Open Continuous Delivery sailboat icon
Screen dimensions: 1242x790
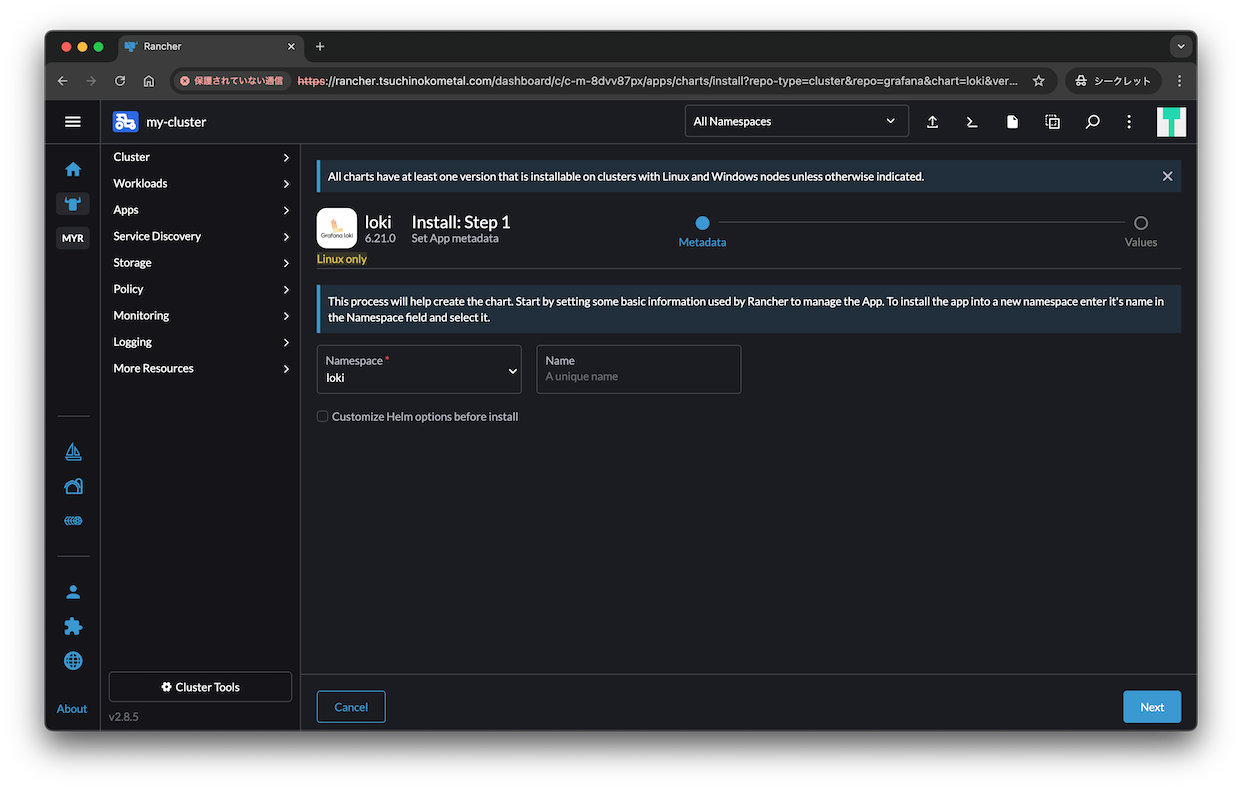(73, 452)
